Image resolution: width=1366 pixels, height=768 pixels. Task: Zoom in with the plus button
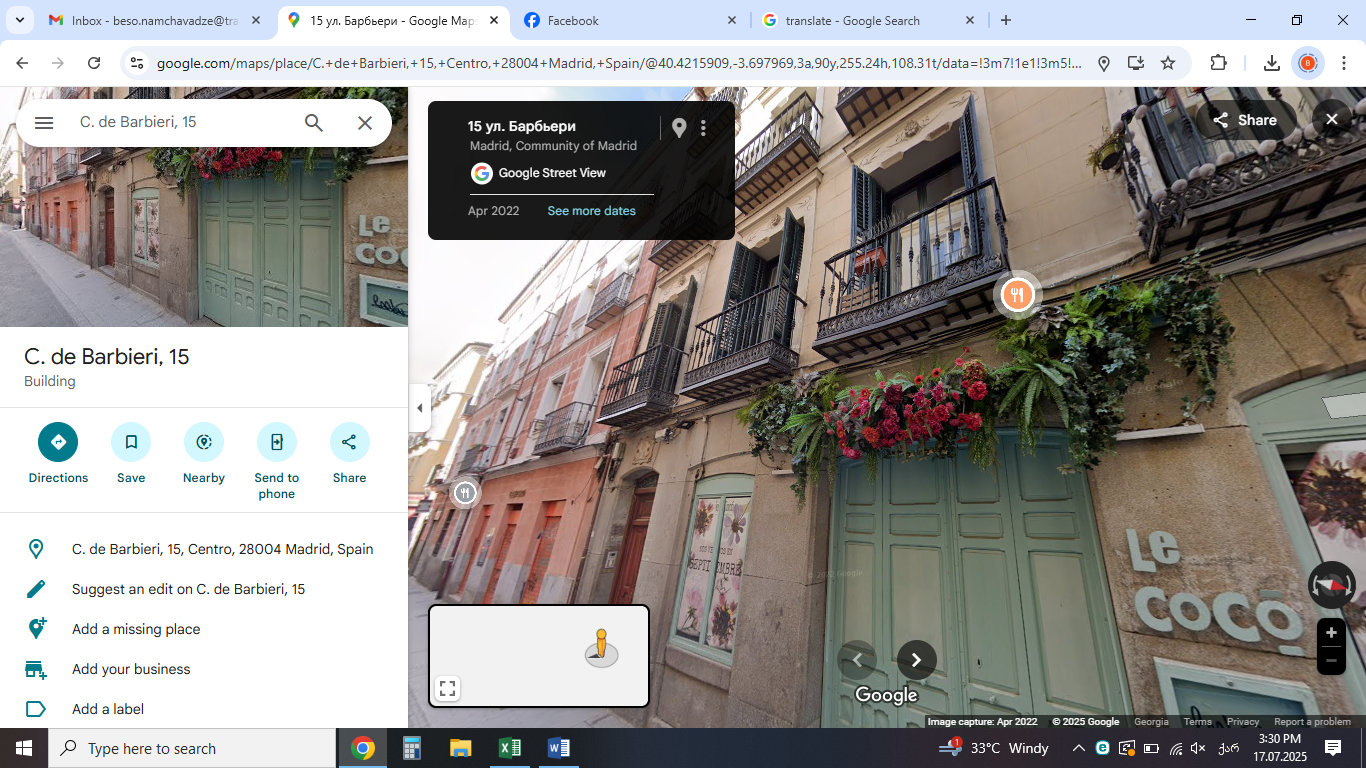pos(1331,633)
